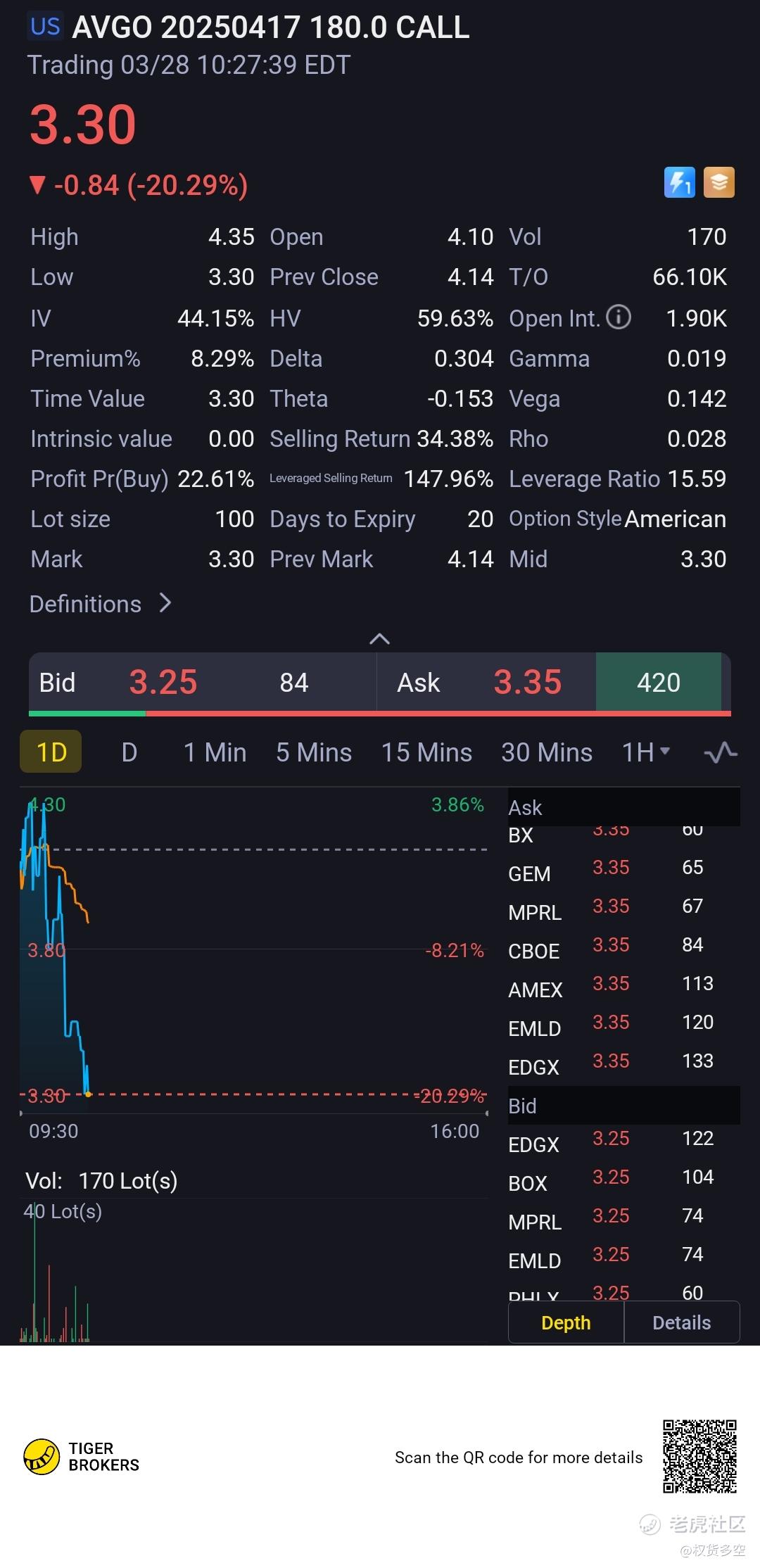Open the chart indicator waveform icon

click(x=721, y=752)
